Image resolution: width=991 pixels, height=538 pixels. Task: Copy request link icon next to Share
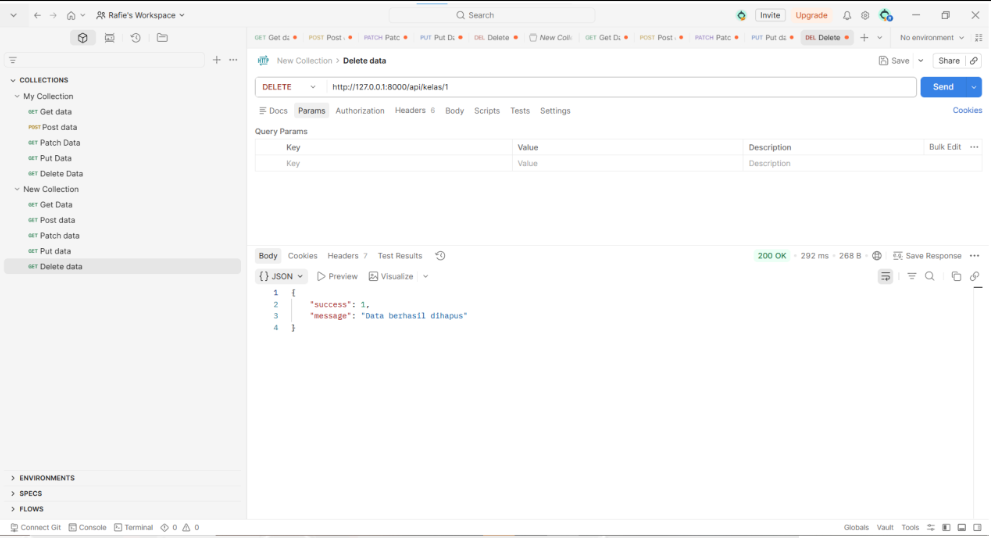pyautogui.click(x=974, y=61)
